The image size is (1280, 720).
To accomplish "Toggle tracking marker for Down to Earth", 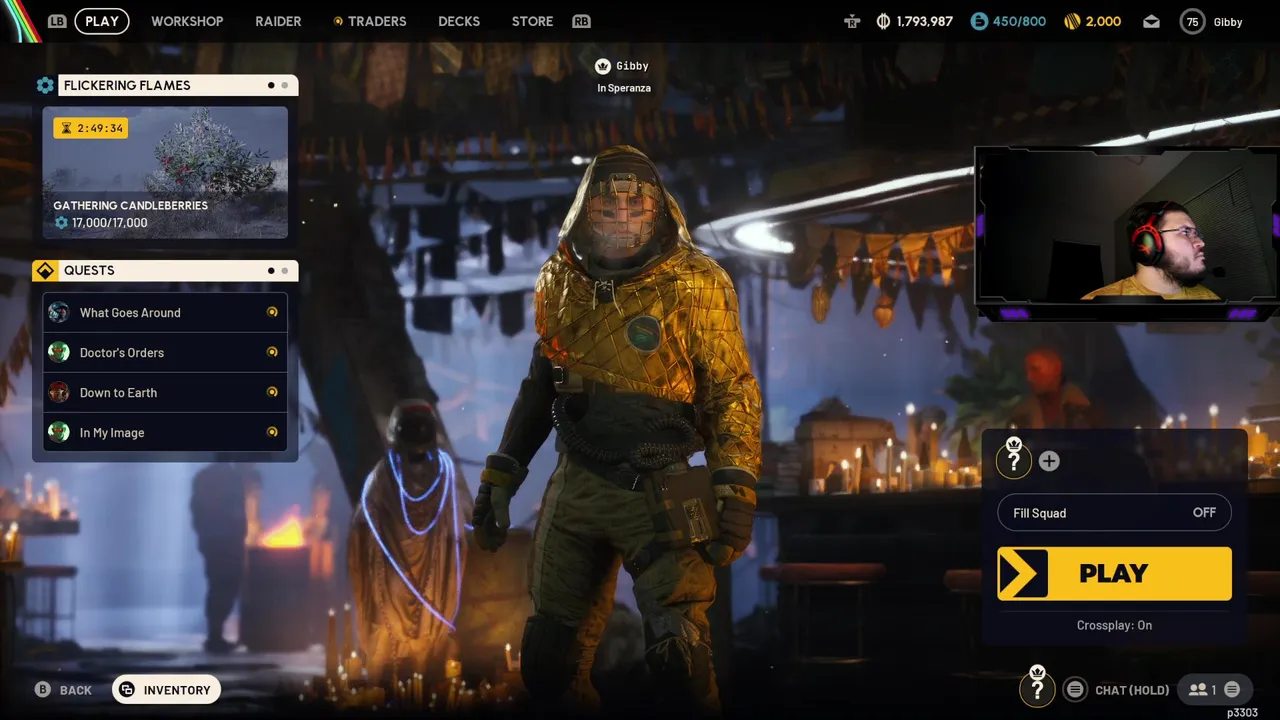I will coord(272,392).
